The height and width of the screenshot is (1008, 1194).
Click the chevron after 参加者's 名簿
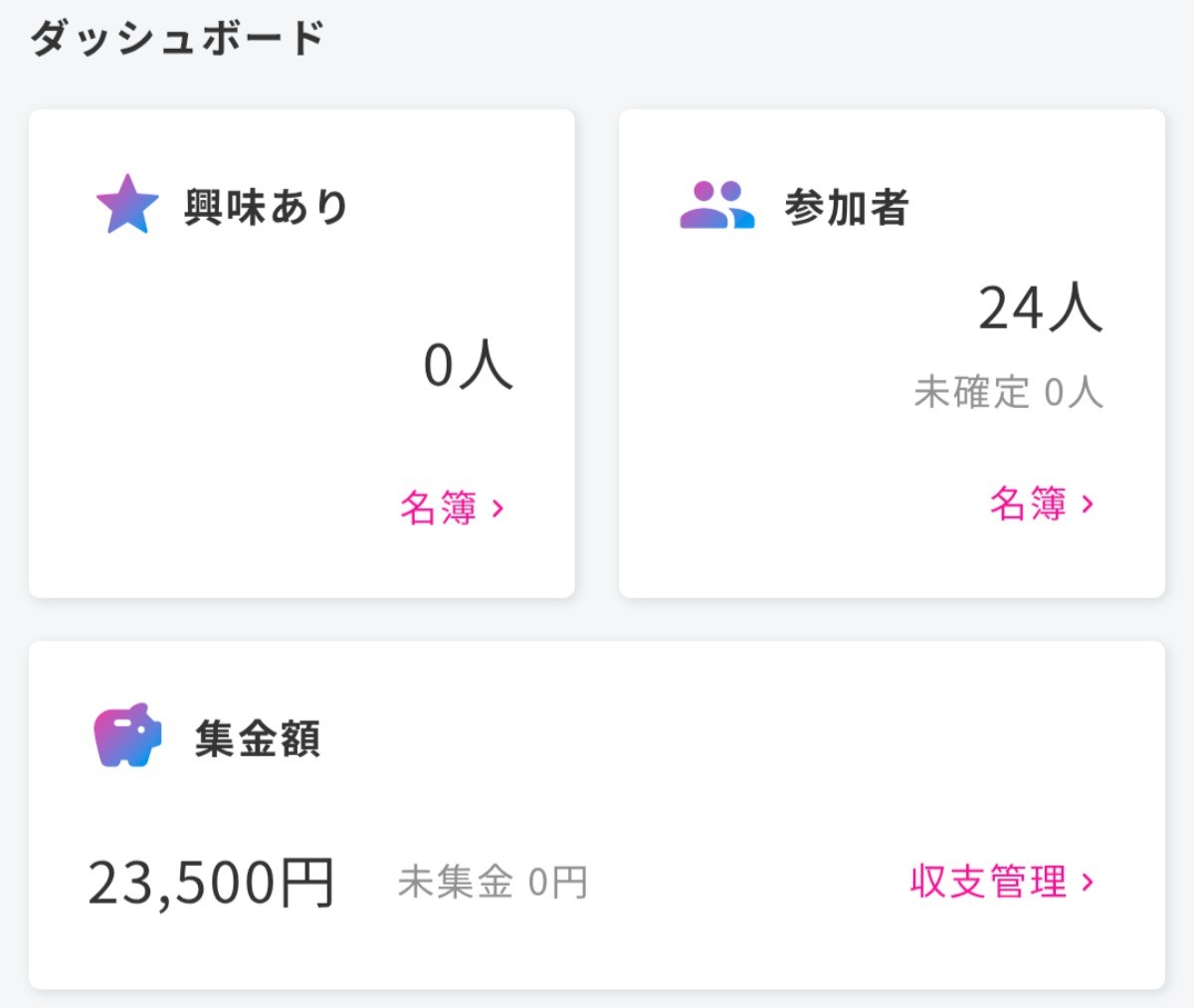coord(1088,504)
